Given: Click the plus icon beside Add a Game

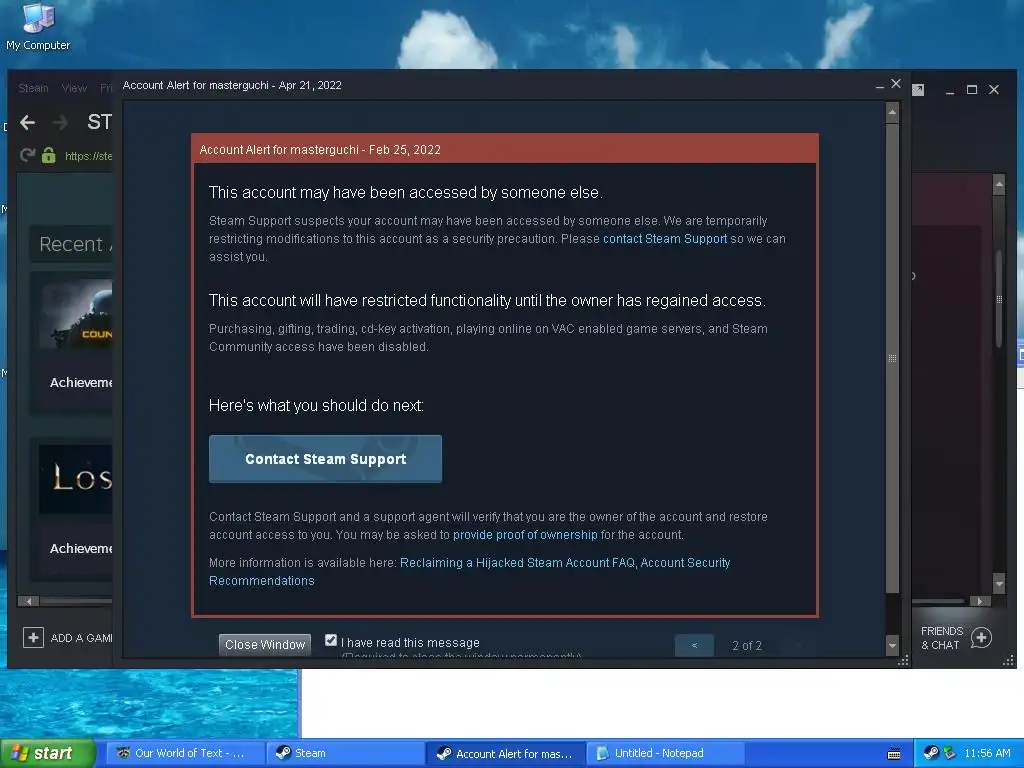Looking at the screenshot, I should point(33,637).
